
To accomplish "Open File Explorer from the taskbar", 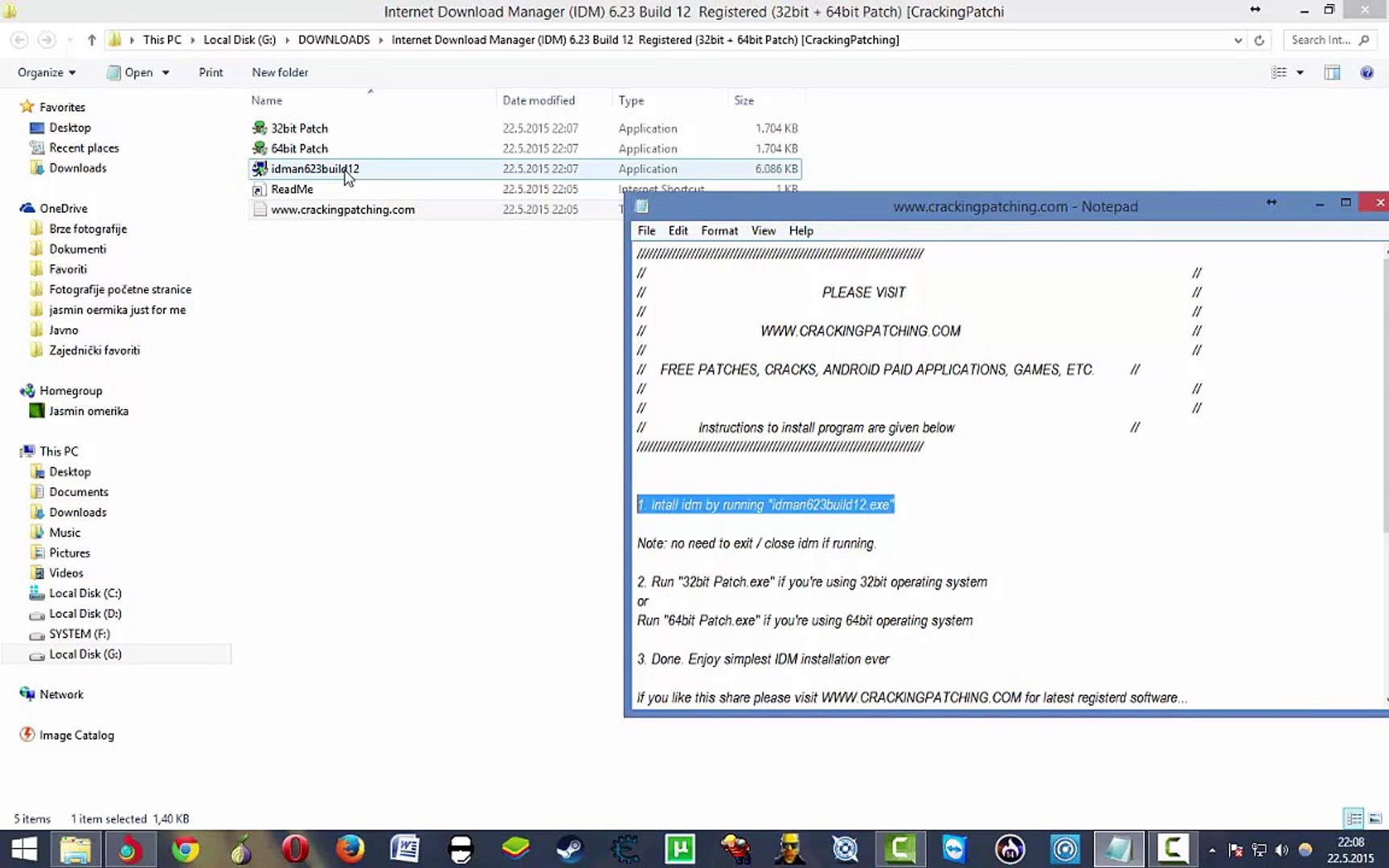I will (x=76, y=850).
